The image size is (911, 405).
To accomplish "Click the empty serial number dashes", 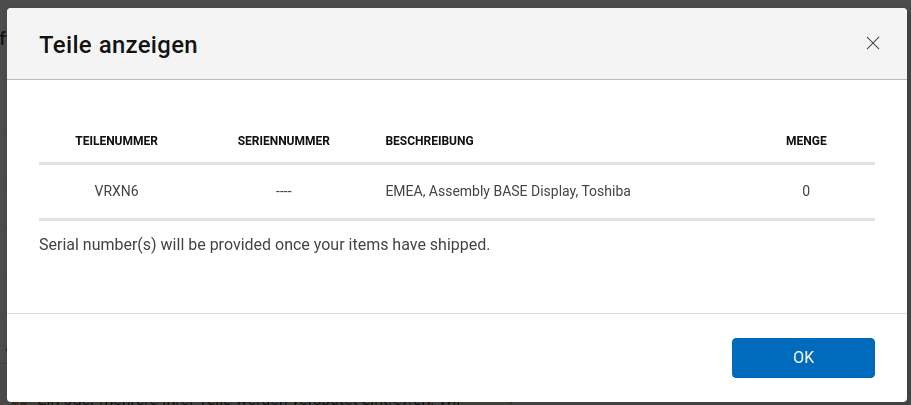I will [x=284, y=191].
